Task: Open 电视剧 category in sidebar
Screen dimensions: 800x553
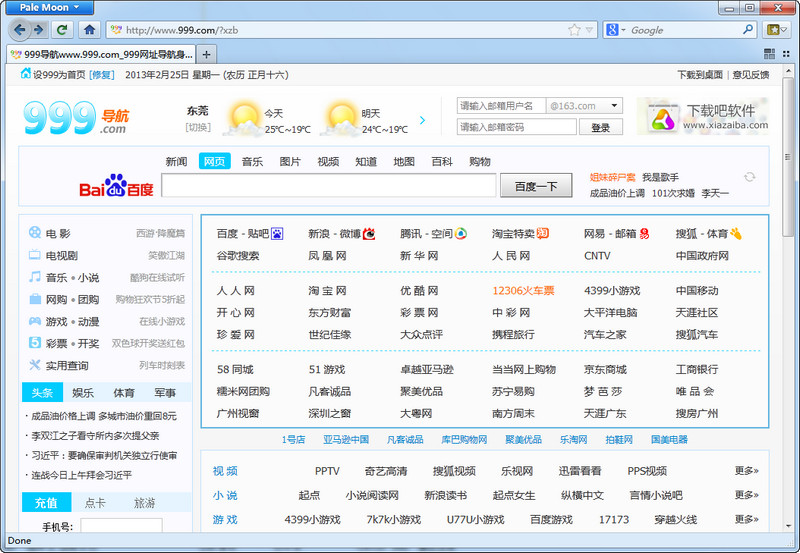Action: 62,256
